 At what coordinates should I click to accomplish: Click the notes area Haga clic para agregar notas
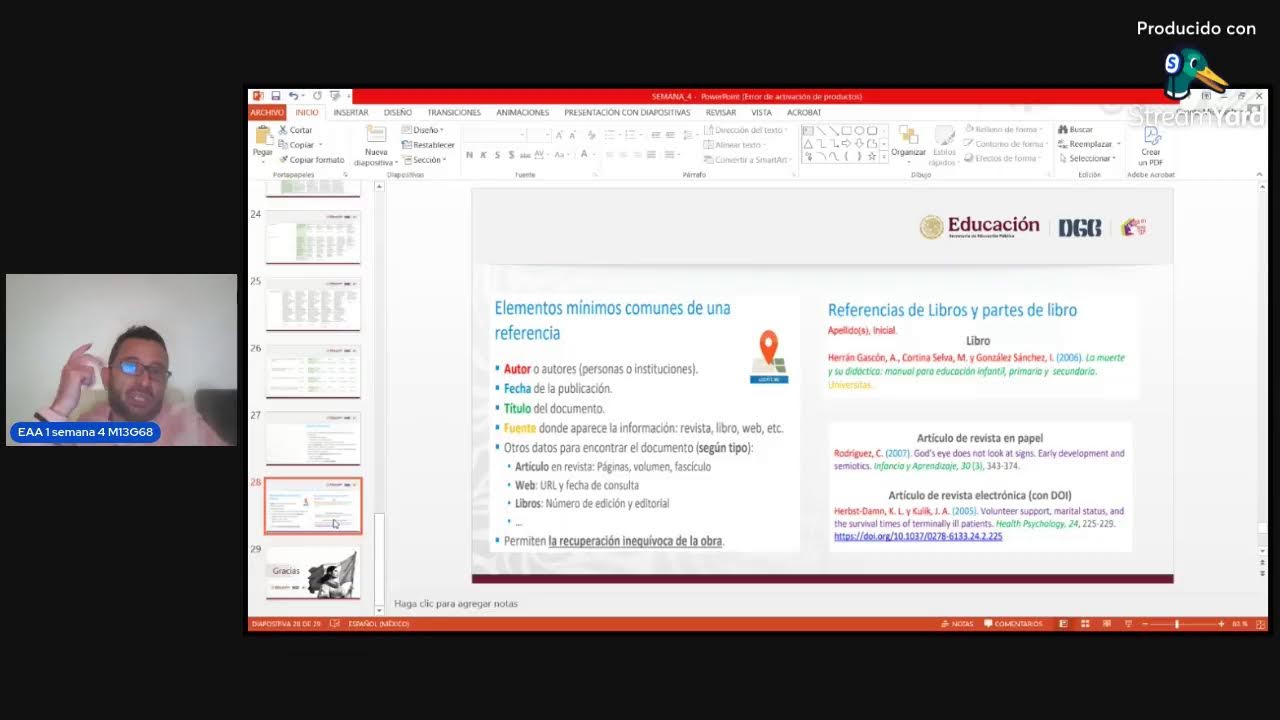click(x=456, y=604)
